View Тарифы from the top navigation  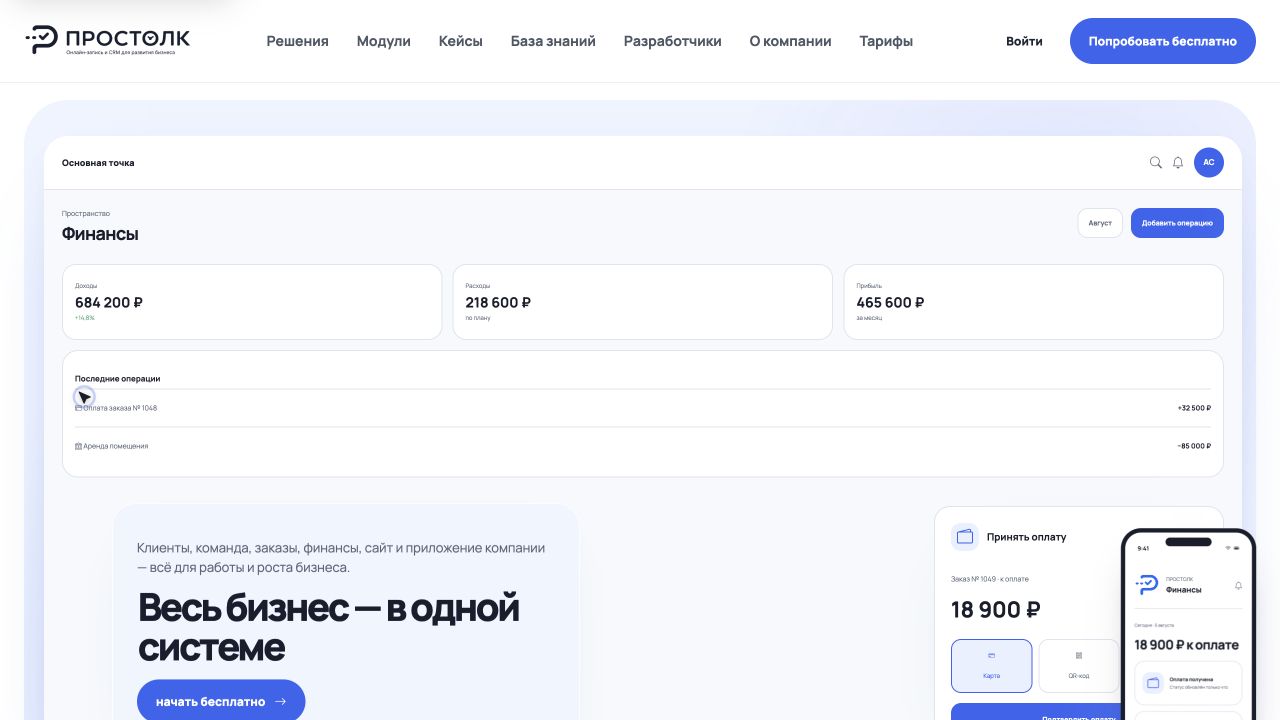(886, 41)
